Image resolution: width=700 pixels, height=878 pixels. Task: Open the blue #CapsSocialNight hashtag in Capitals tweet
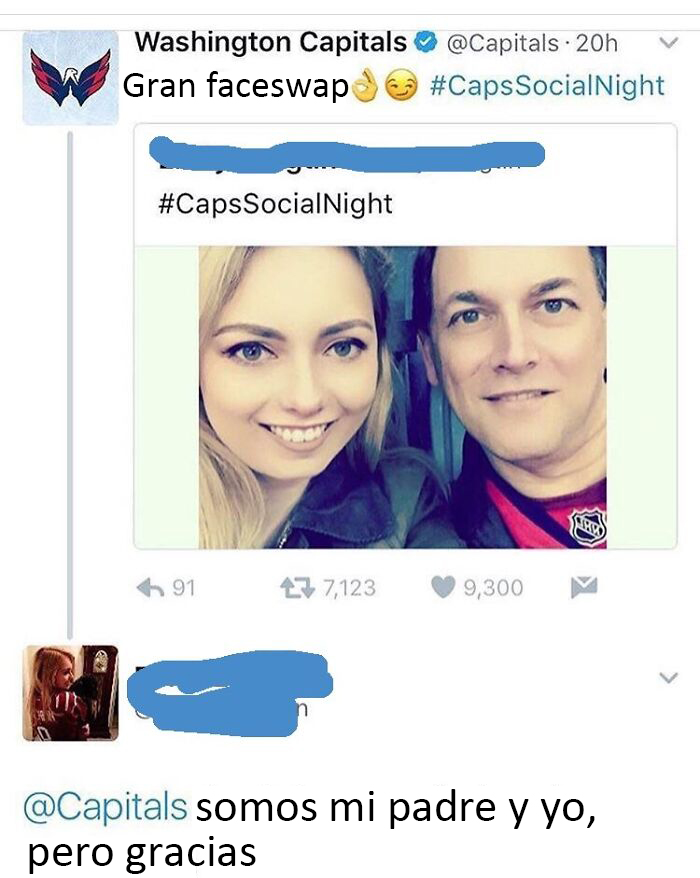(547, 86)
